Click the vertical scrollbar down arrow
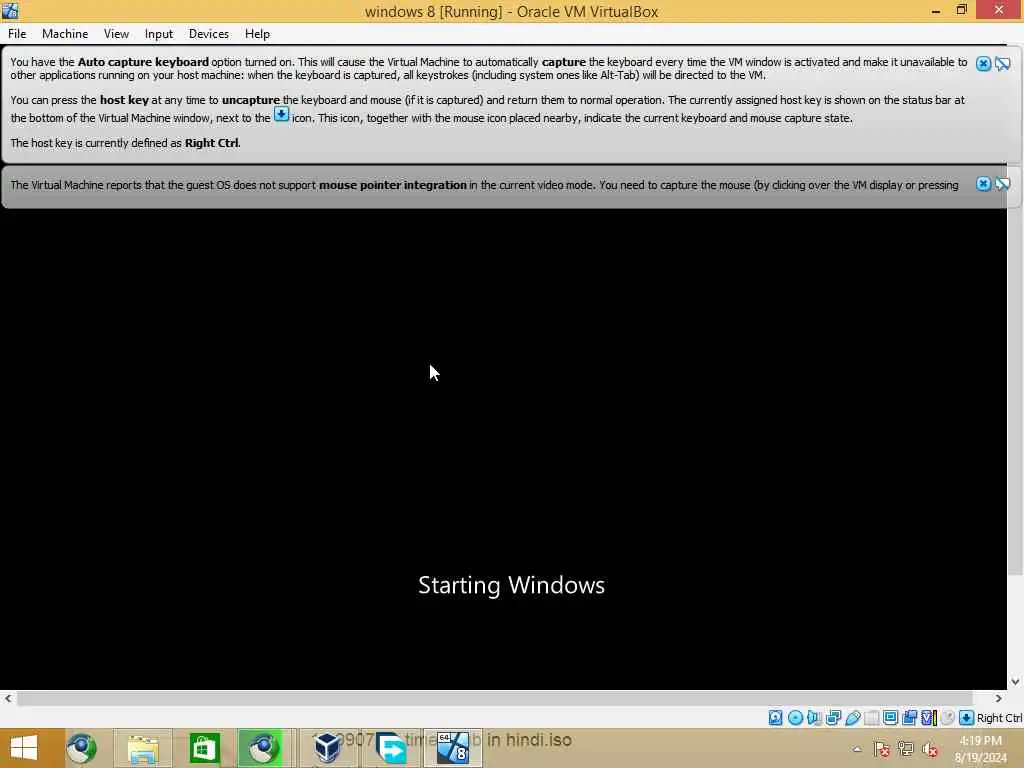 point(1015,681)
